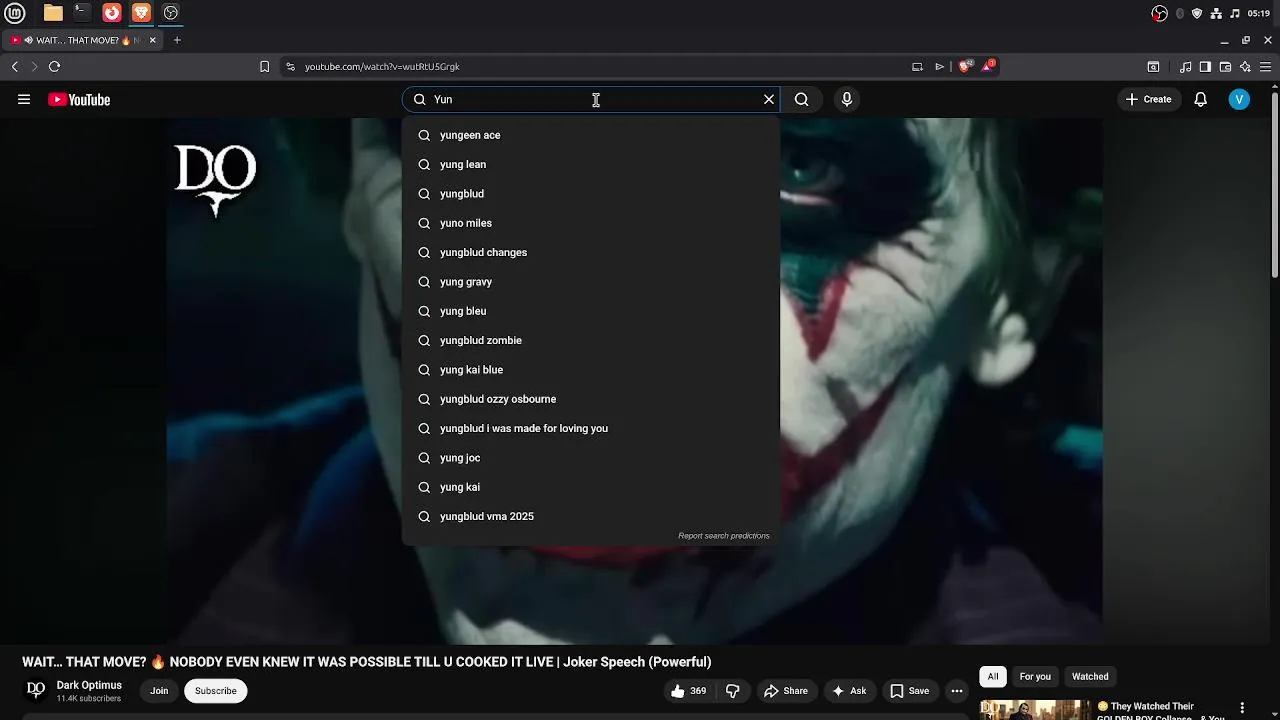Switch to the Brave browser in the panel

click(x=141, y=13)
